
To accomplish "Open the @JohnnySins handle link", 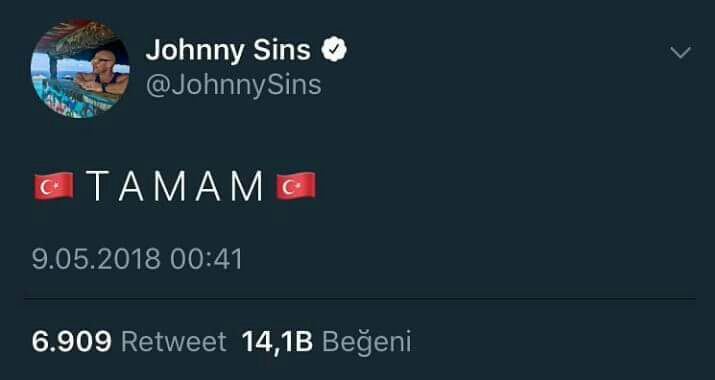I will (x=233, y=85).
